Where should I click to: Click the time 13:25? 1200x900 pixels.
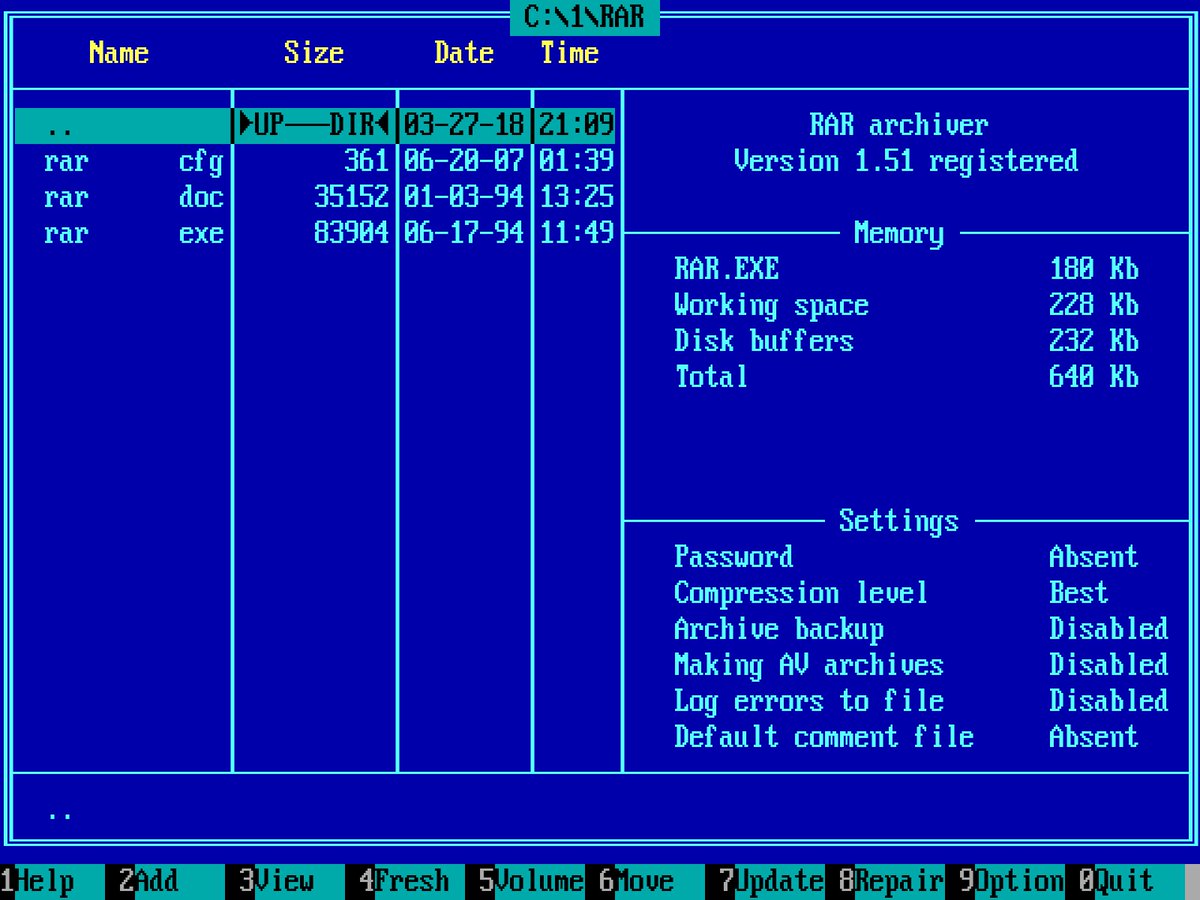pos(577,197)
